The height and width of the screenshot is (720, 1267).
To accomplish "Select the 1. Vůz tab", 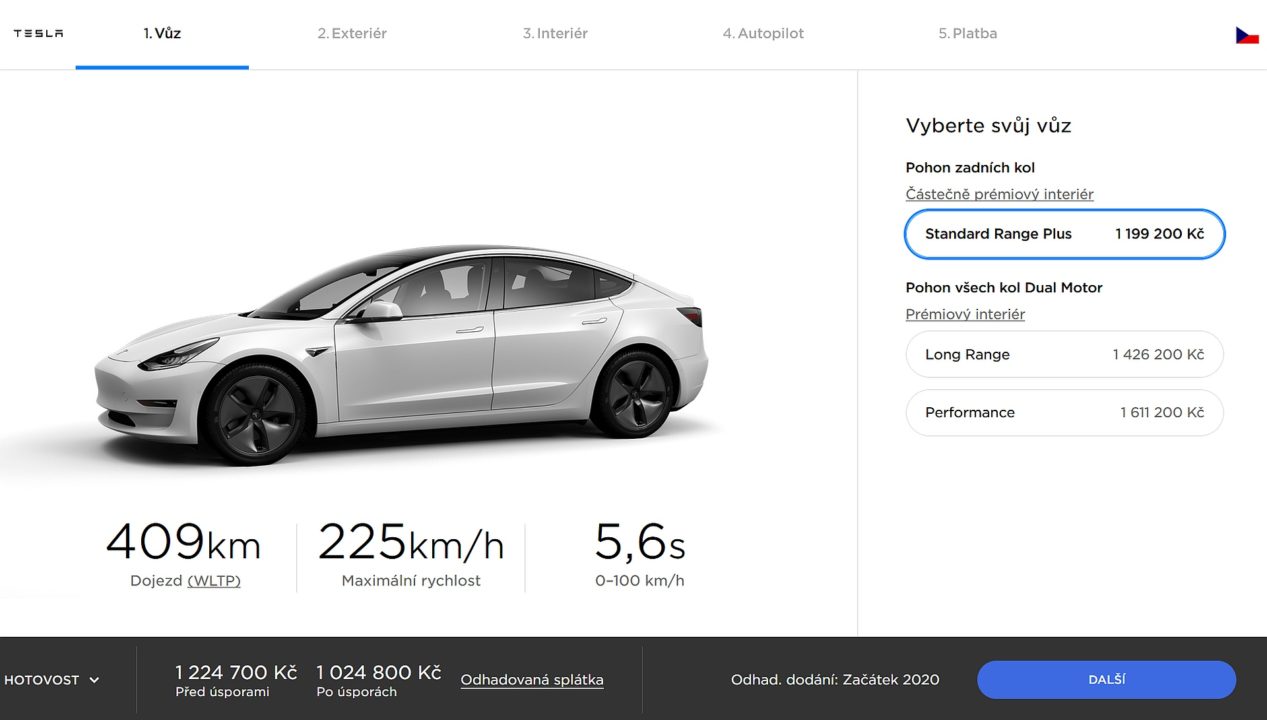I will tap(162, 33).
